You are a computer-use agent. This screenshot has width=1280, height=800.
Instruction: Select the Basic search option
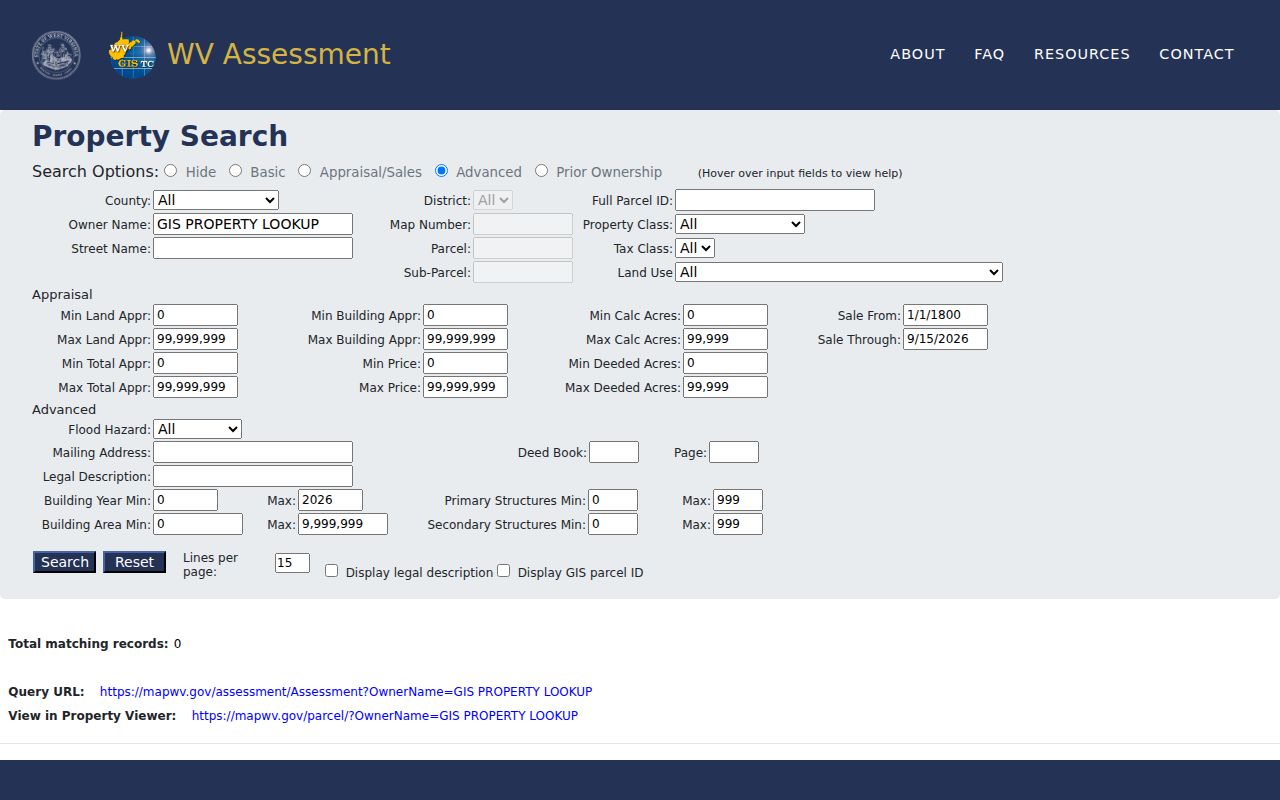tap(236, 171)
